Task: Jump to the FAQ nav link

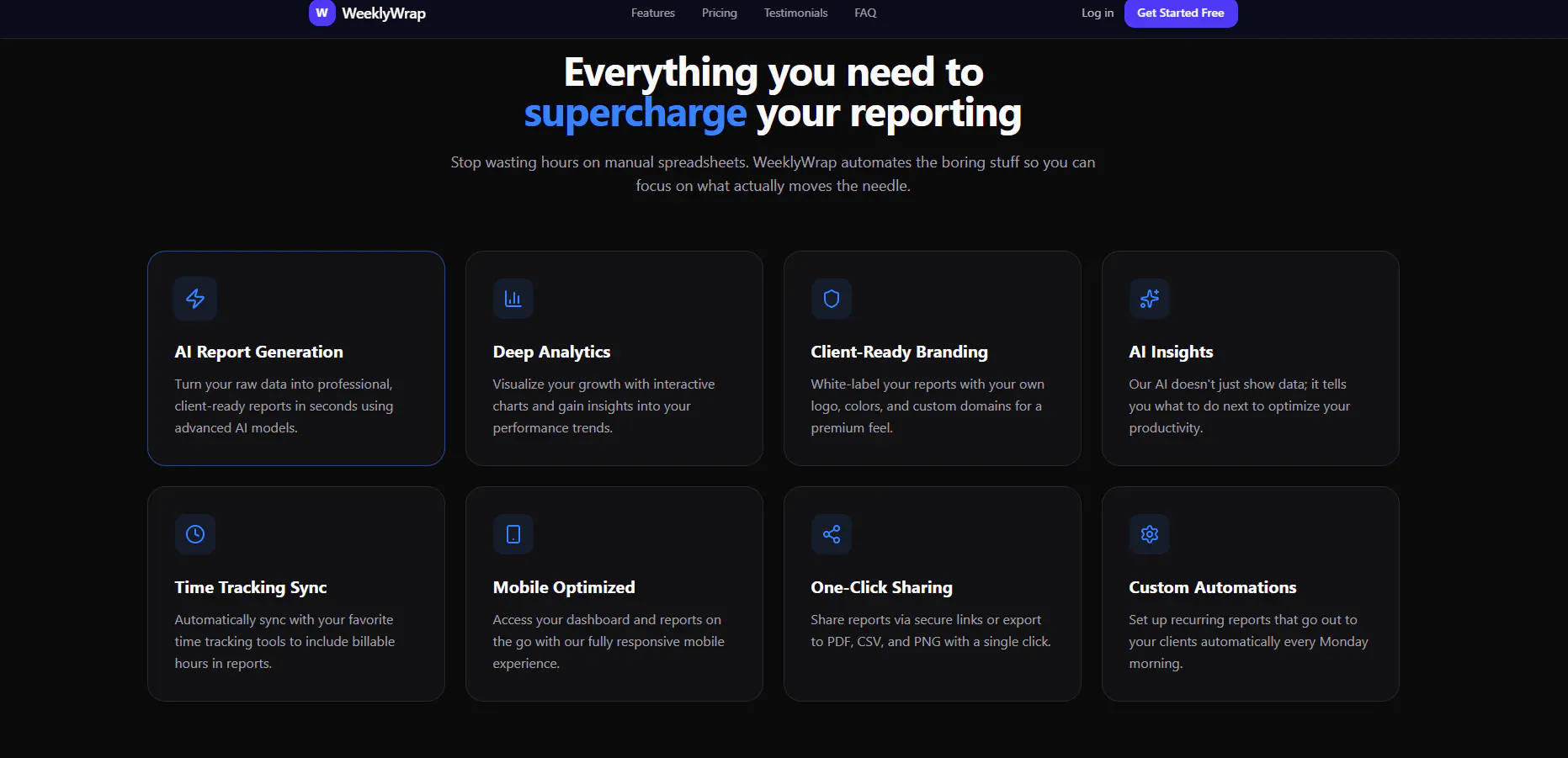Action: (x=865, y=13)
